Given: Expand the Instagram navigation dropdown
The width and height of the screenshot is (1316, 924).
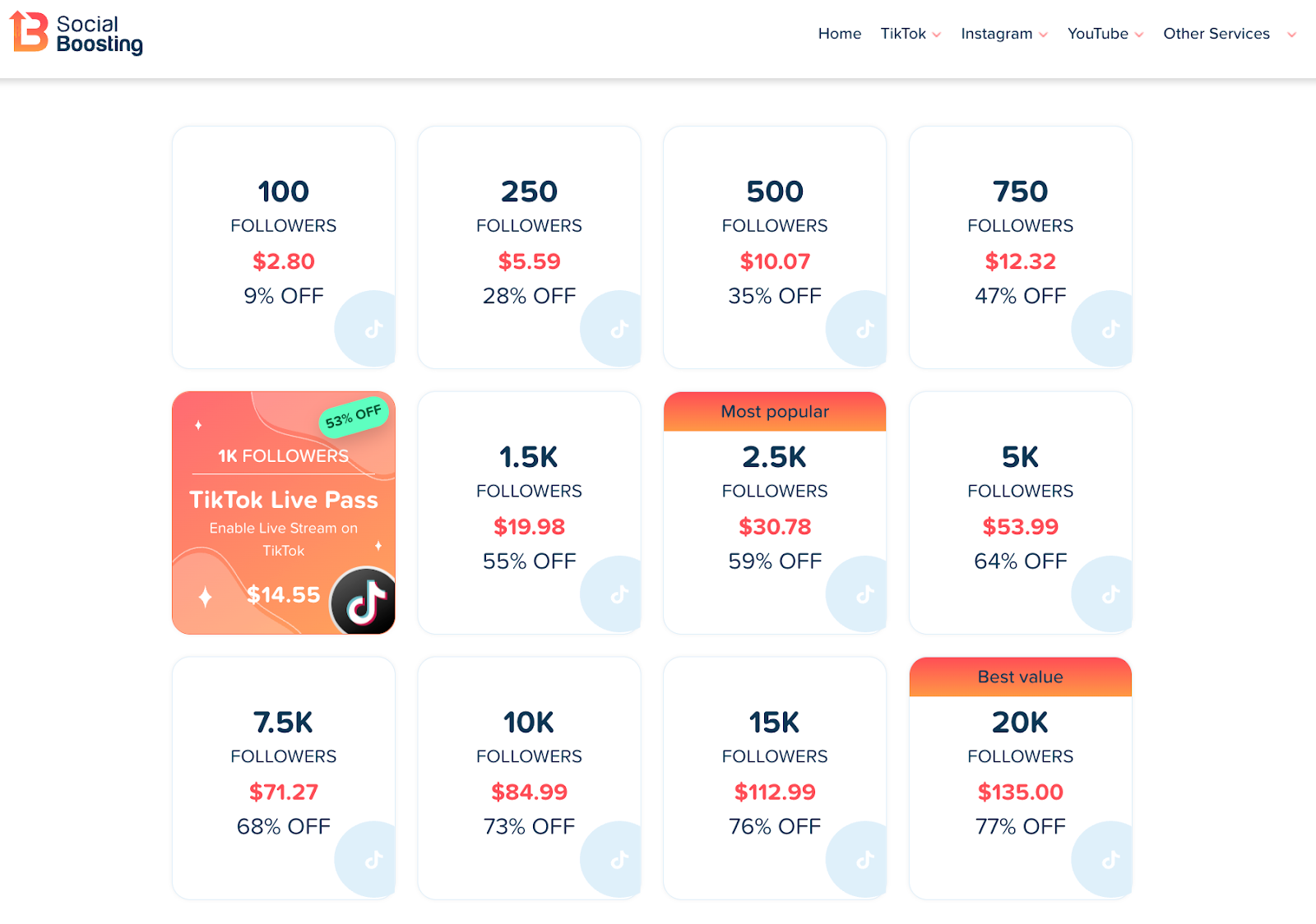Looking at the screenshot, I should pos(1003,34).
